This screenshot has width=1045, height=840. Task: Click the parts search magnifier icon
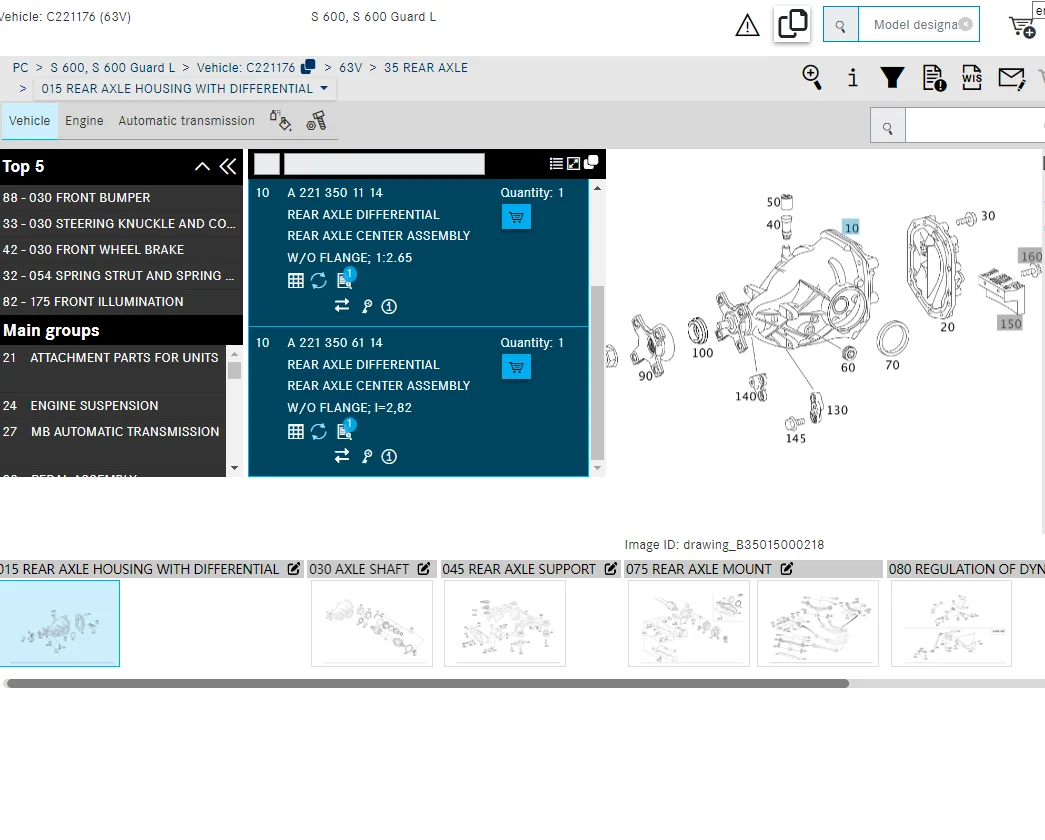click(x=888, y=128)
